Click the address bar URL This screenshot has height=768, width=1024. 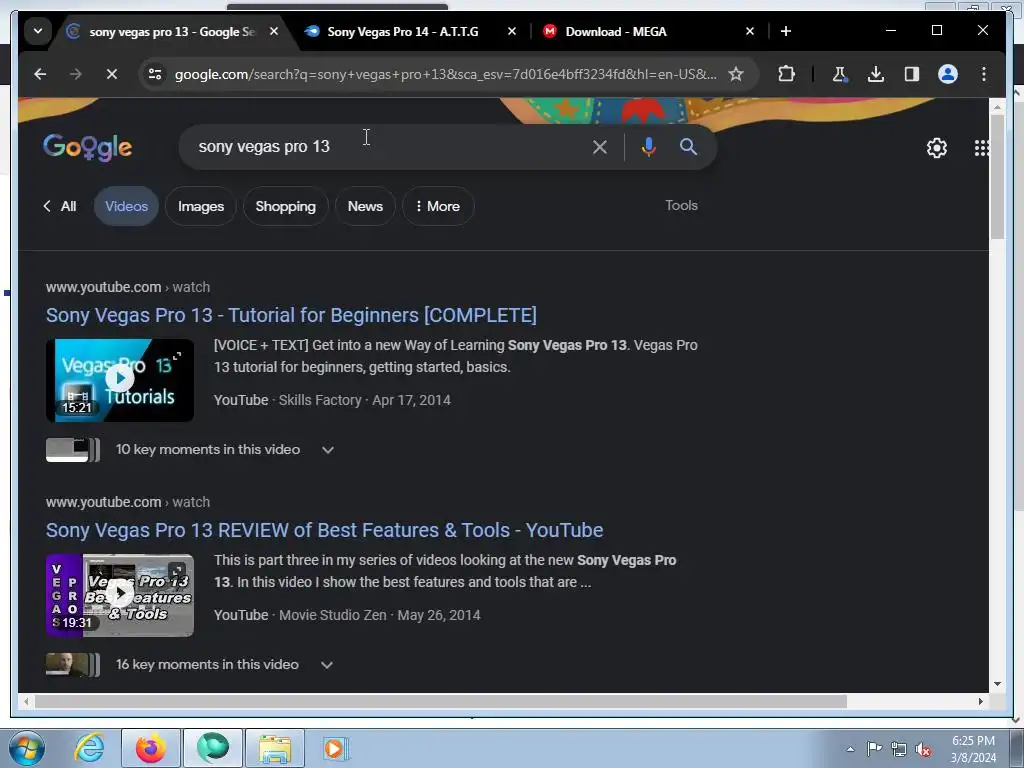(x=445, y=74)
